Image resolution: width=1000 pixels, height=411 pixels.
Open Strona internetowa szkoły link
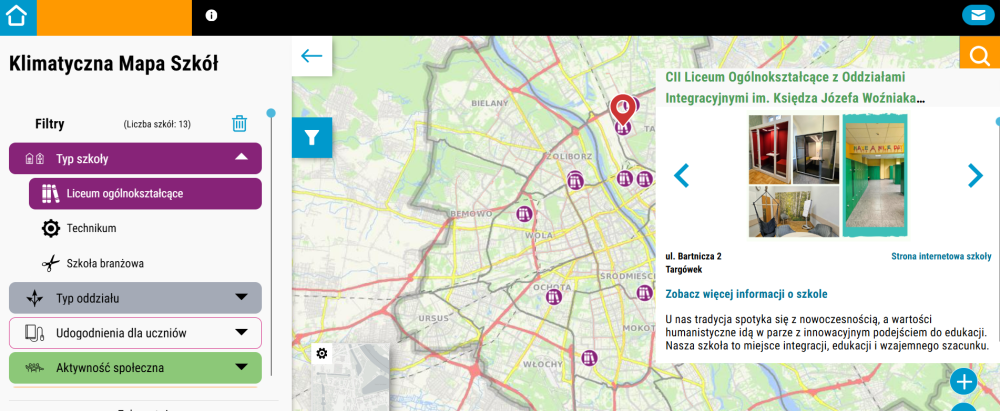tap(940, 256)
